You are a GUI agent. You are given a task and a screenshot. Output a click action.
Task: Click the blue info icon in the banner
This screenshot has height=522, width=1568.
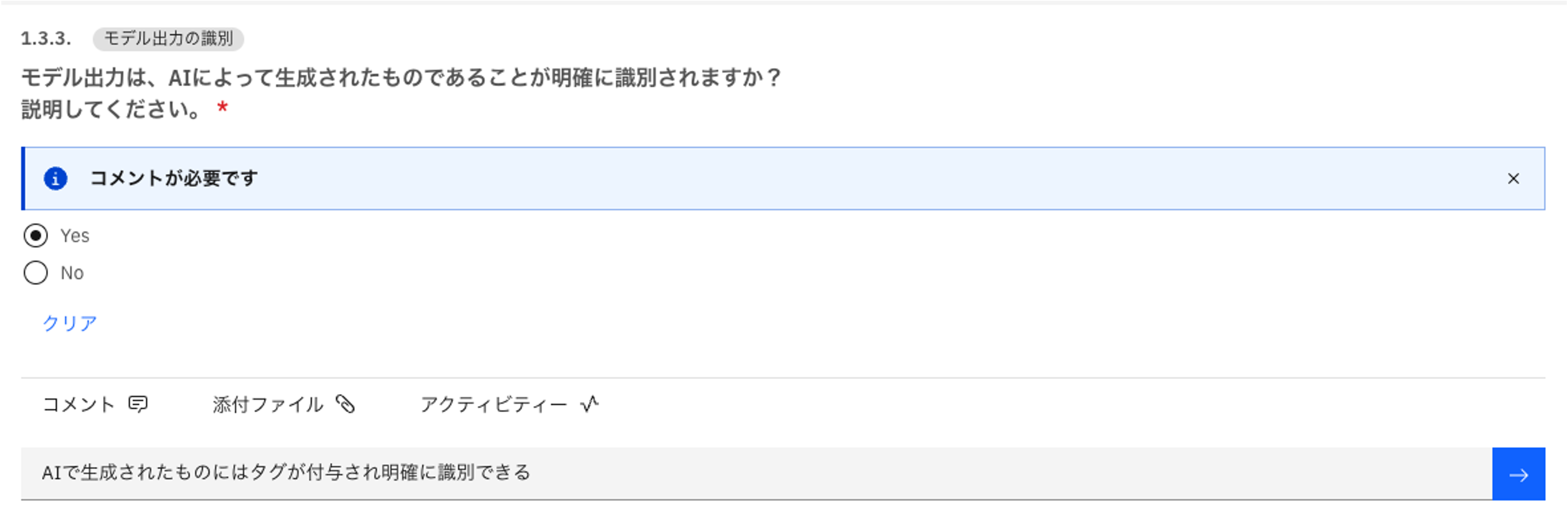coord(55,179)
